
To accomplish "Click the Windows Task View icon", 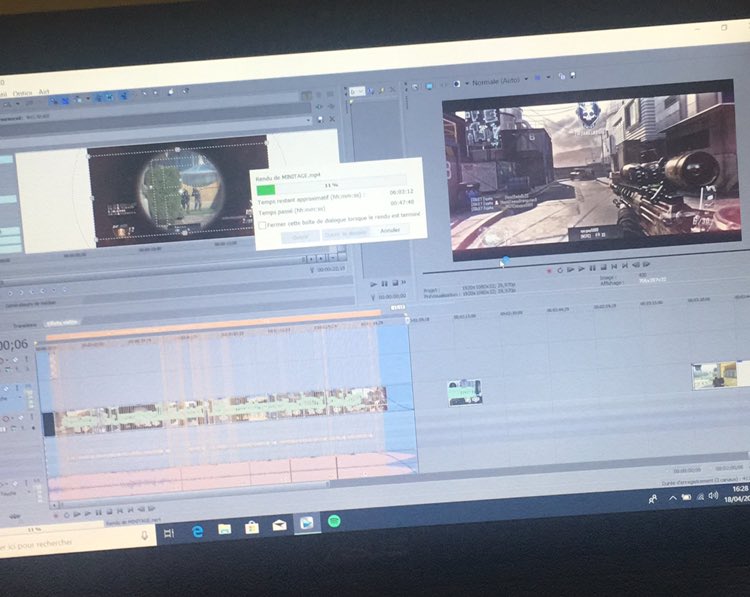I will tap(169, 533).
